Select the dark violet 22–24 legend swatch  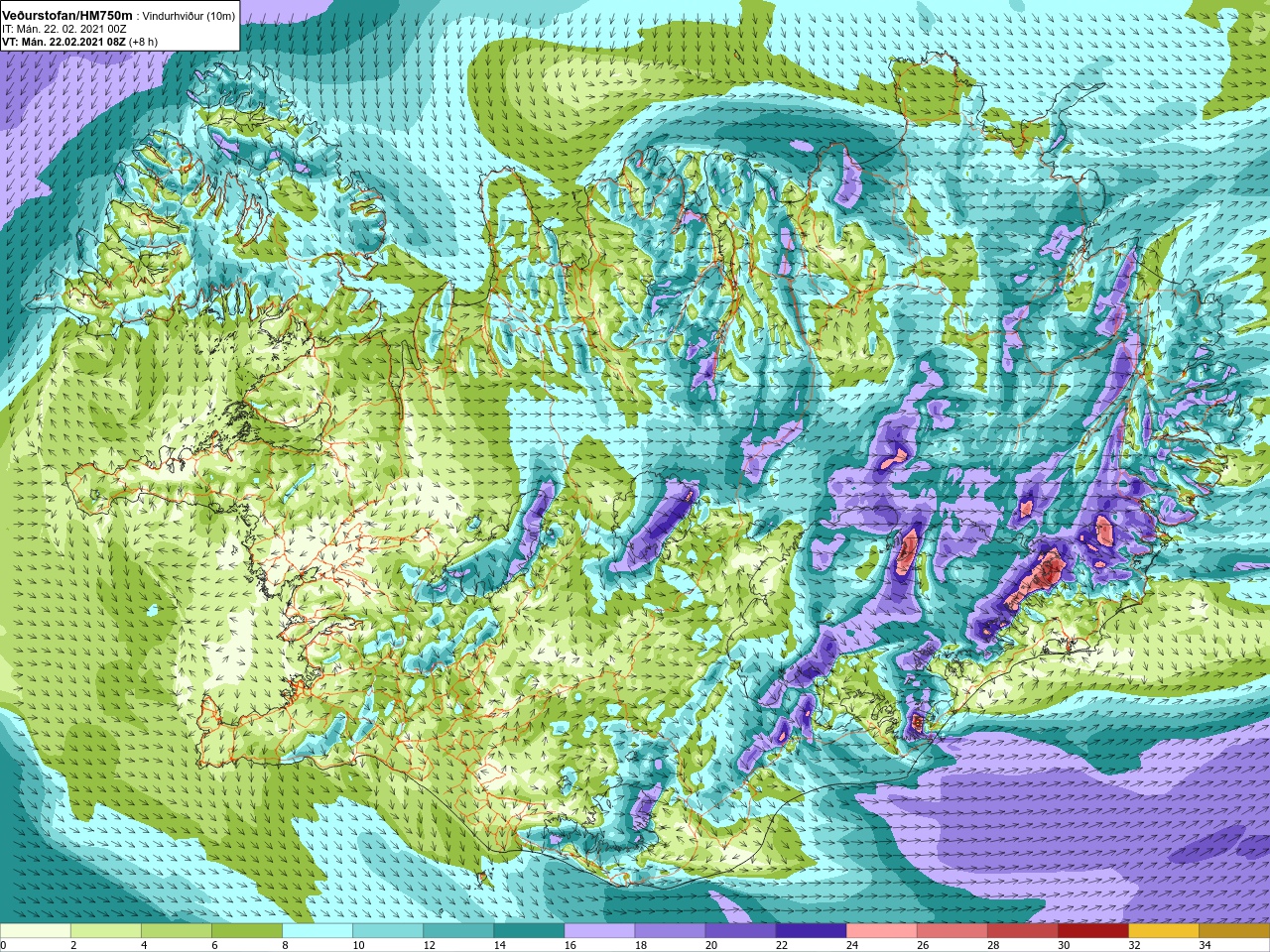(811, 931)
